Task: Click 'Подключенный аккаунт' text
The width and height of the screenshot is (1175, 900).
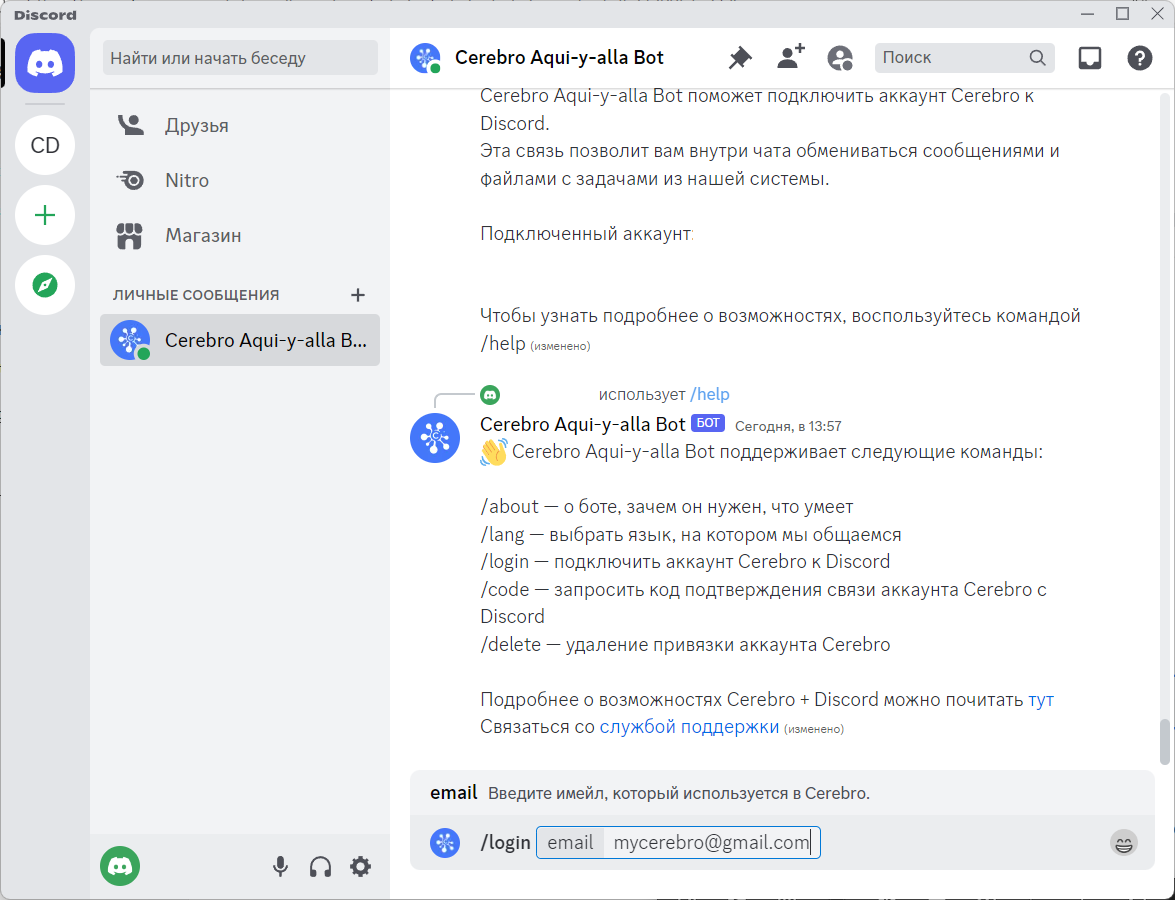Action: pos(586,234)
